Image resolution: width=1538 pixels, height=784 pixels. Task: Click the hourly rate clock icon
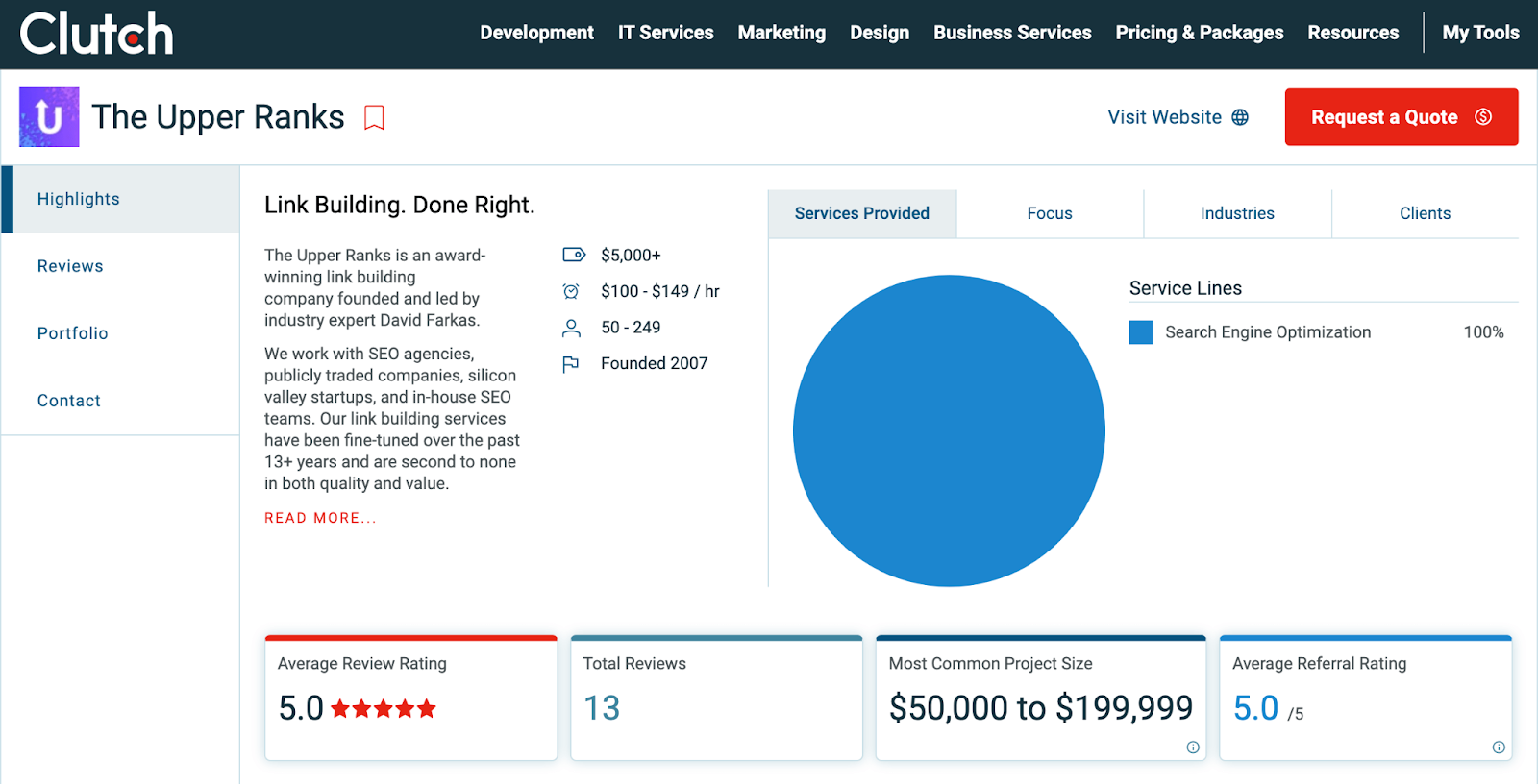(x=571, y=291)
